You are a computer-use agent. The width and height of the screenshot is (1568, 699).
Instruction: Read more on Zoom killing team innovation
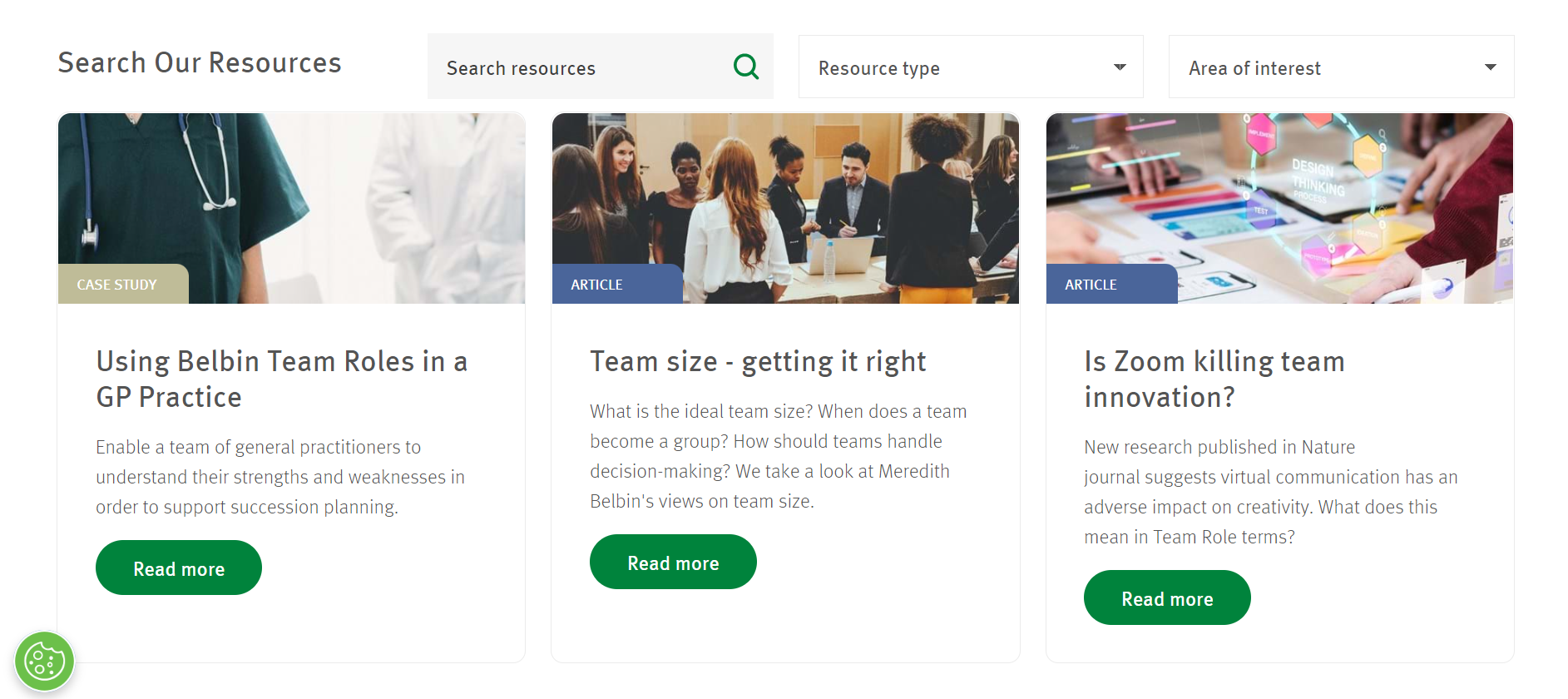tap(1167, 597)
